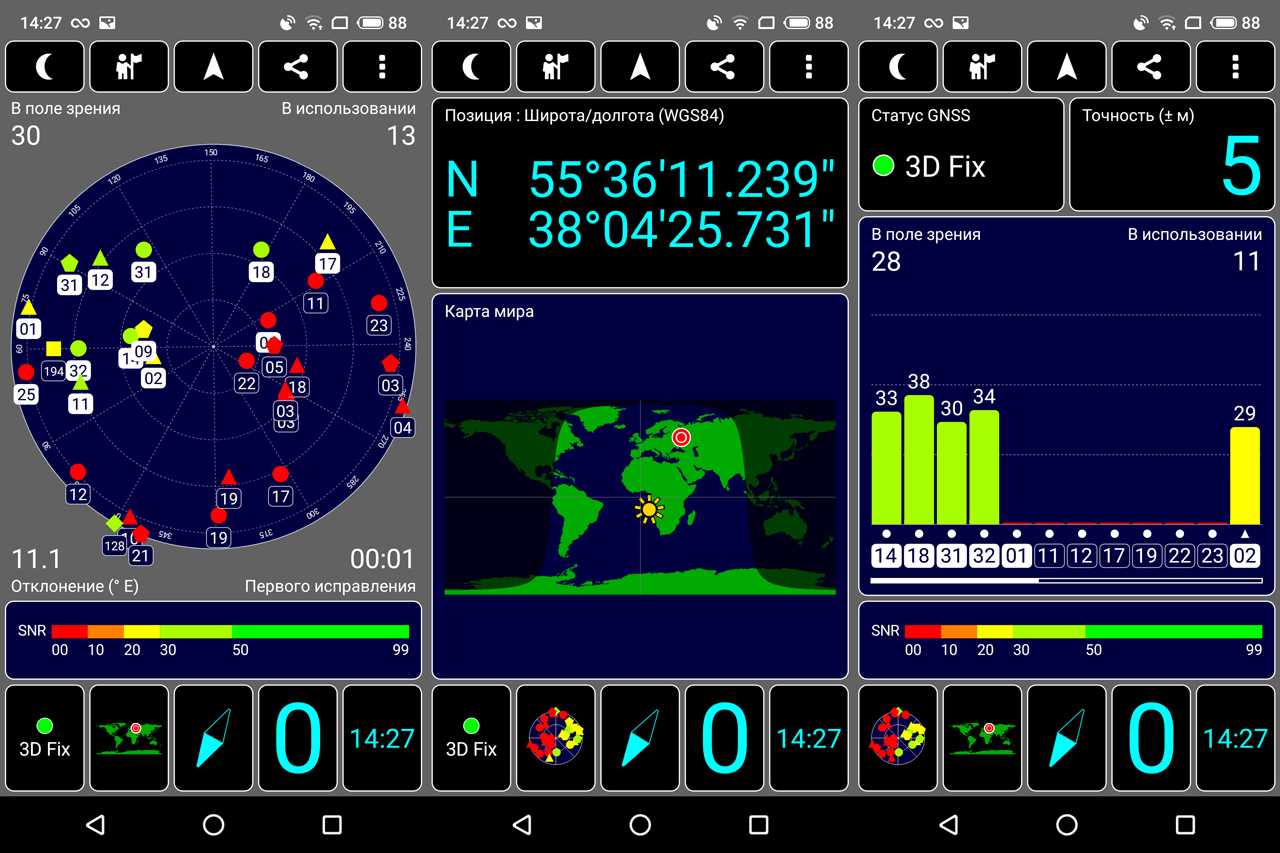Tap waypoint flag icon on the sky view screen
Viewport: 1280px width, 853px height.
(130, 67)
